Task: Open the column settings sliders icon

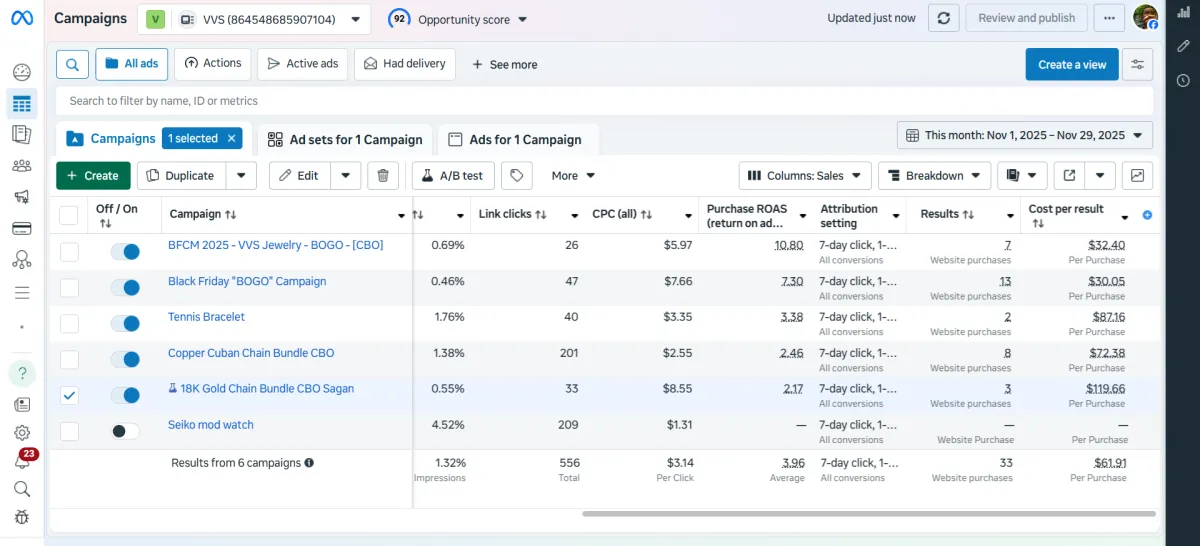Action: coord(1137,64)
